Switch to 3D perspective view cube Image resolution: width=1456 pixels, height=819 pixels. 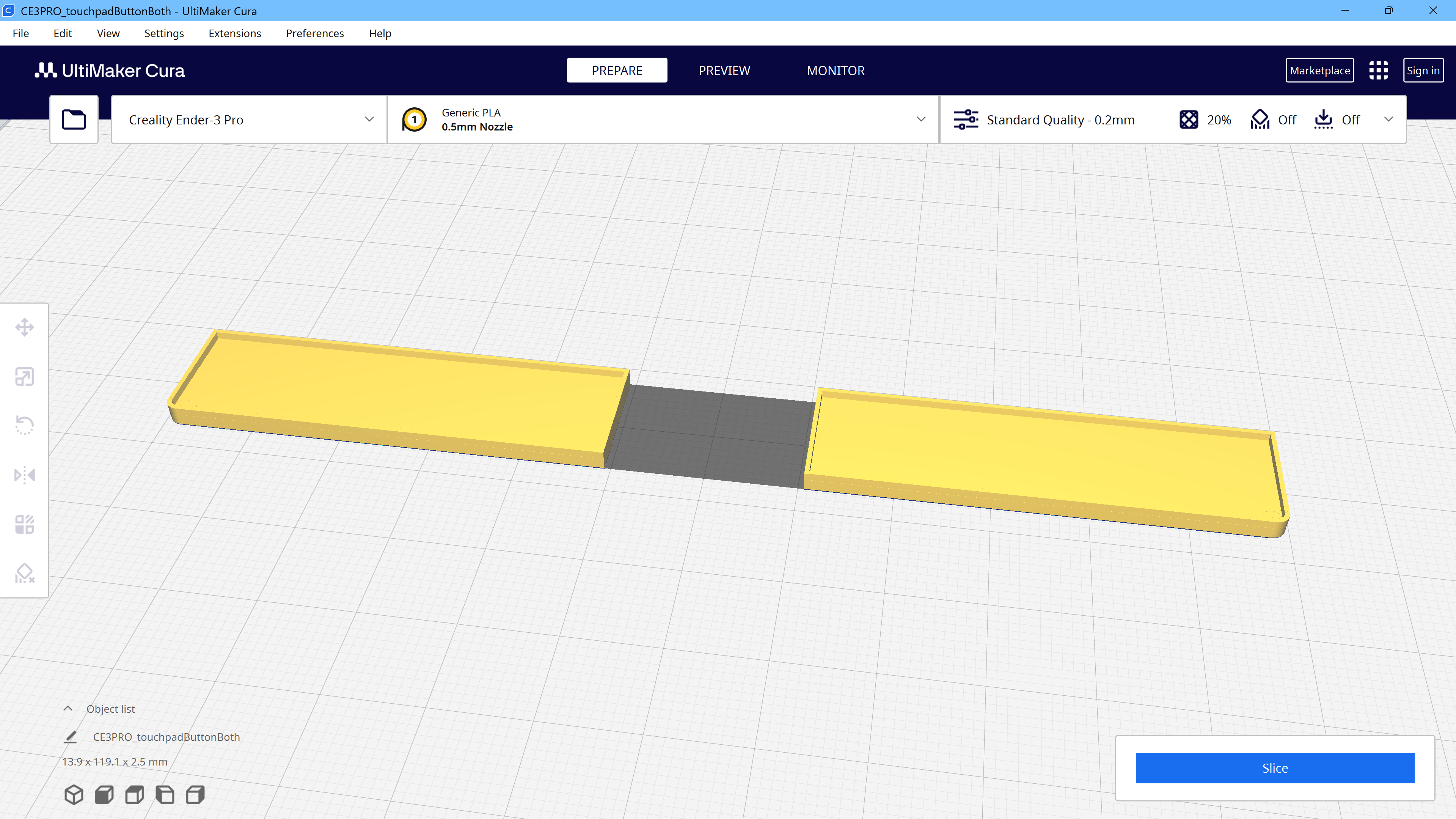pos(74,795)
